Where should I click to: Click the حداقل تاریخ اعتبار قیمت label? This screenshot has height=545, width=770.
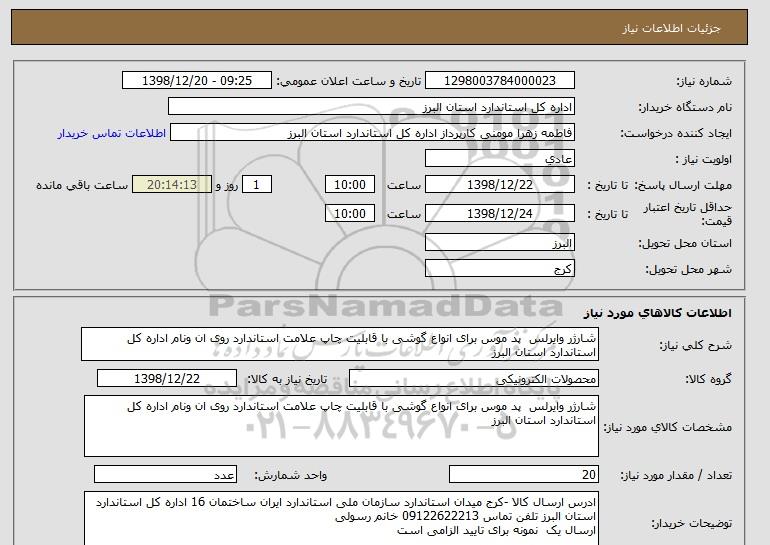(688, 214)
